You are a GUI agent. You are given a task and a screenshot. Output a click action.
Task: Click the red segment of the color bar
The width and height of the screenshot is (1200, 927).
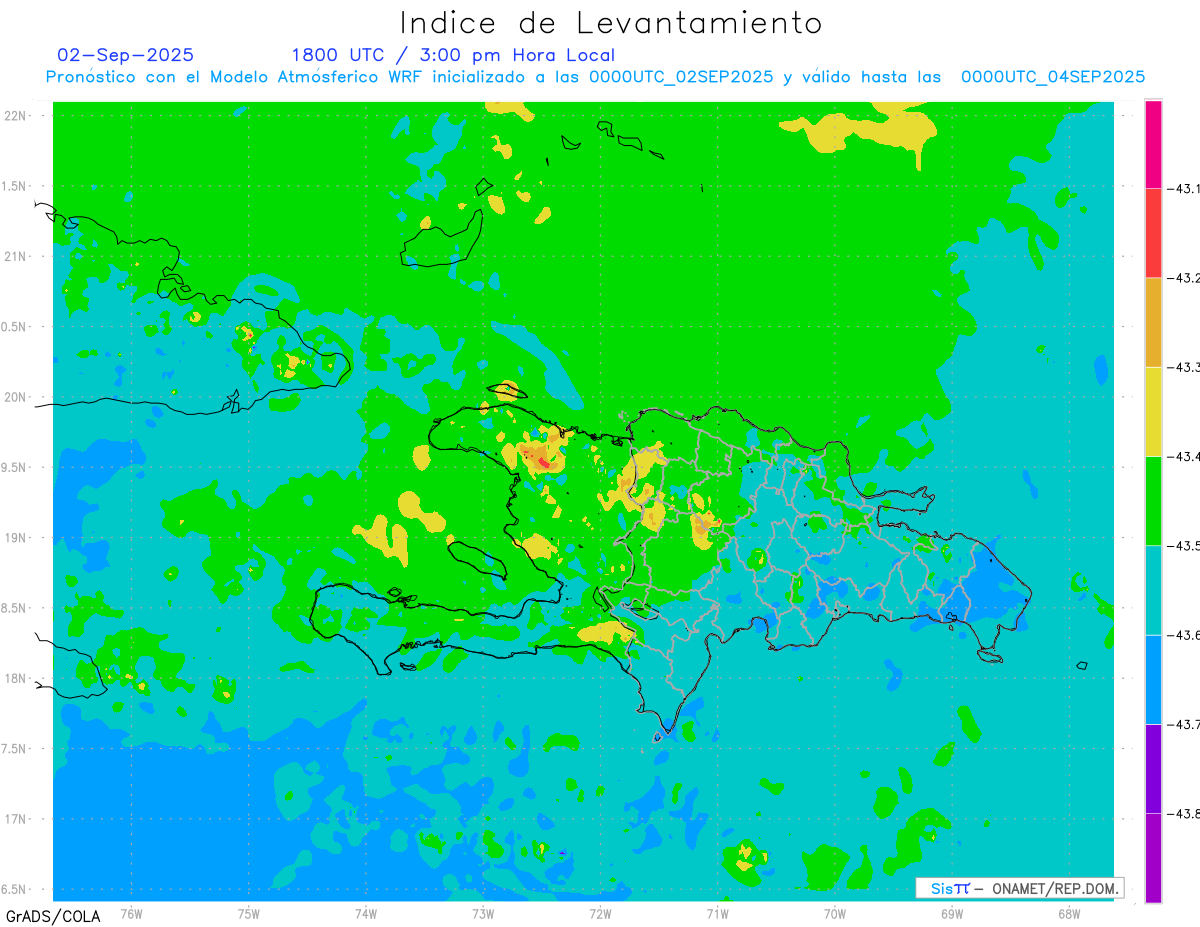tap(1153, 232)
